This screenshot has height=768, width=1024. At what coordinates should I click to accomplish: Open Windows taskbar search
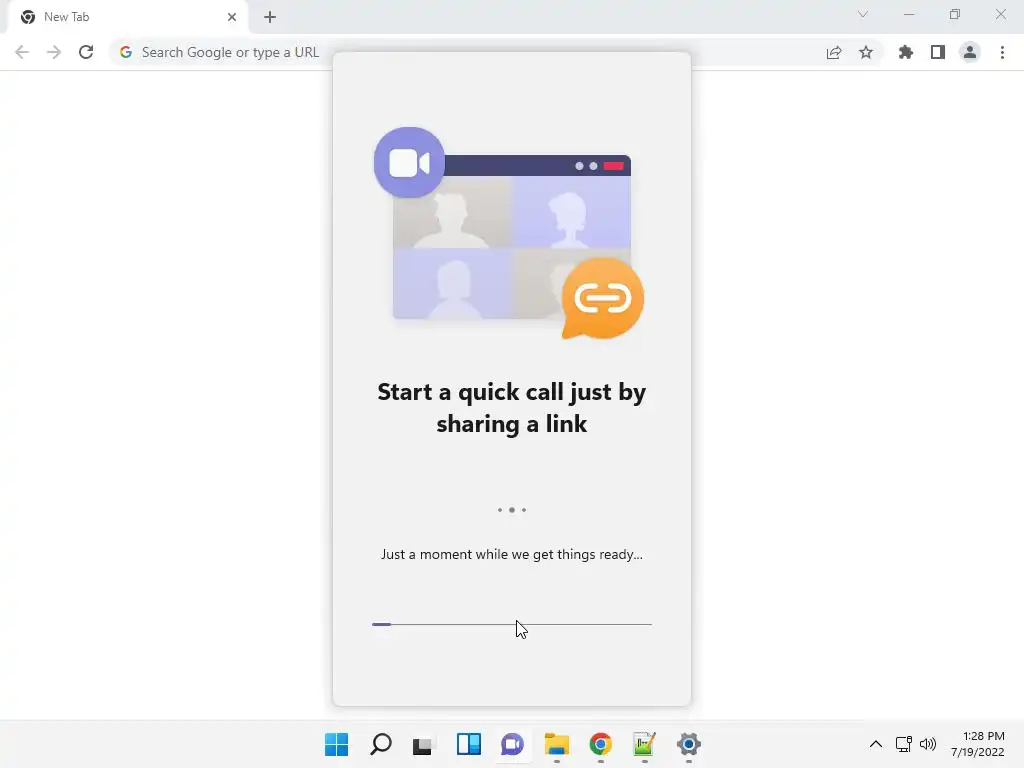381,744
